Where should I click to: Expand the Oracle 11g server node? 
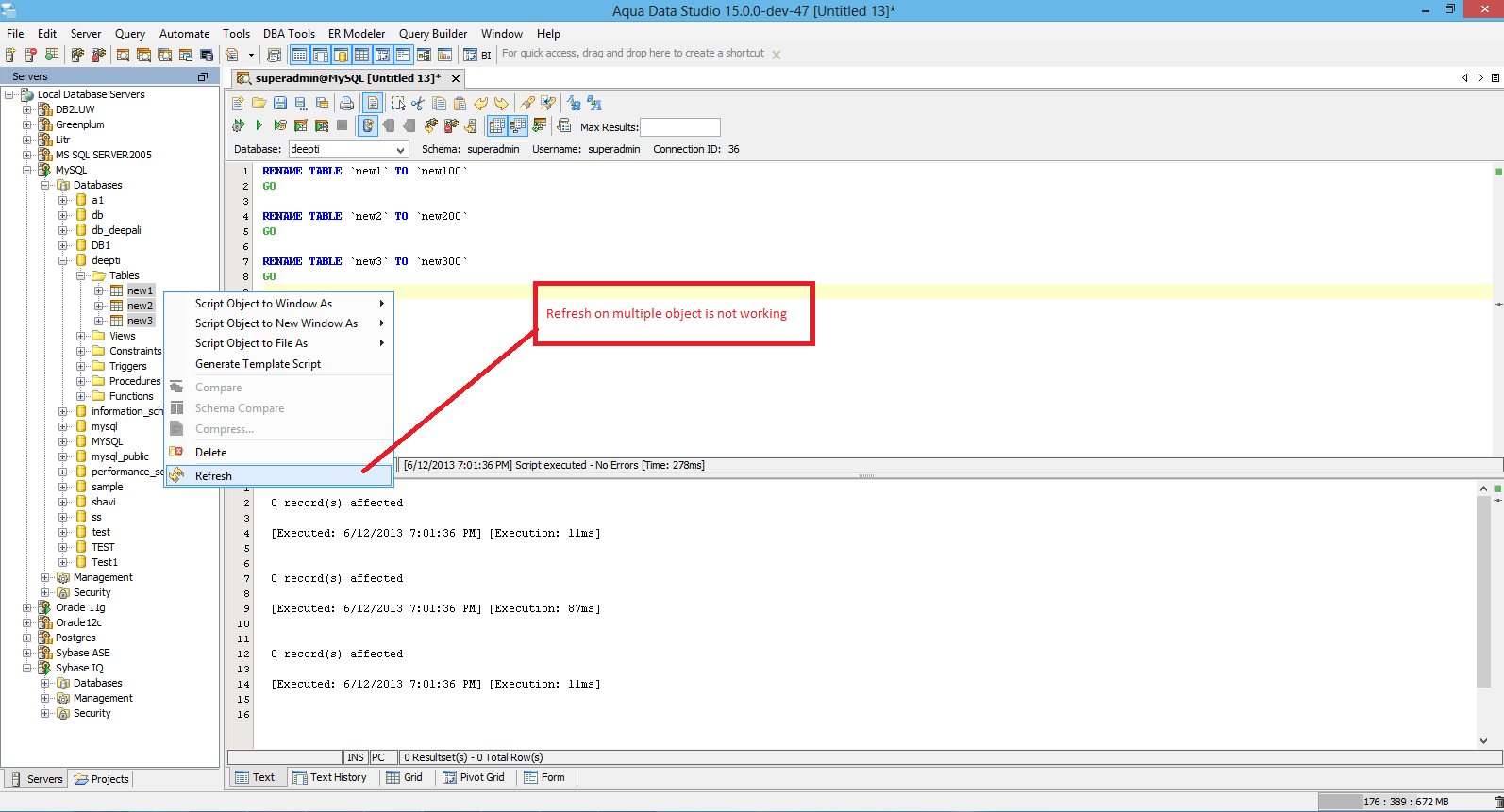pyautogui.click(x=27, y=607)
